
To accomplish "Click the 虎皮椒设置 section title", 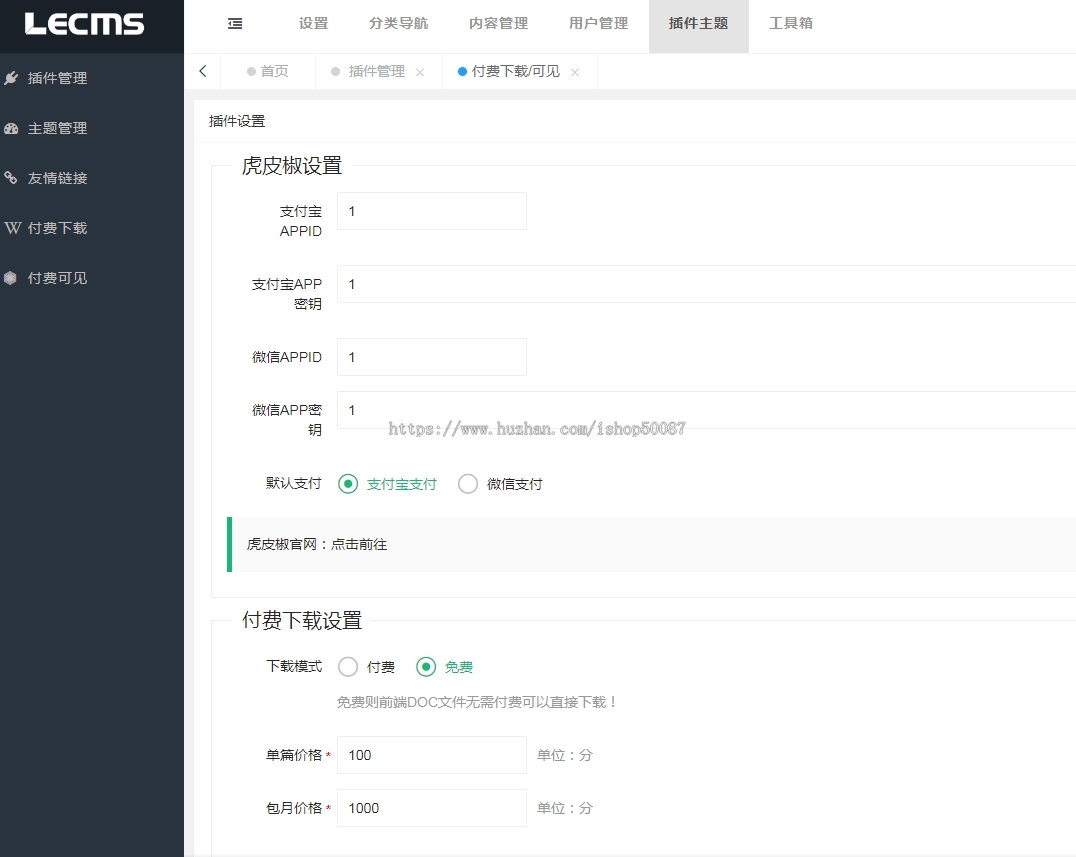I will tap(292, 165).
